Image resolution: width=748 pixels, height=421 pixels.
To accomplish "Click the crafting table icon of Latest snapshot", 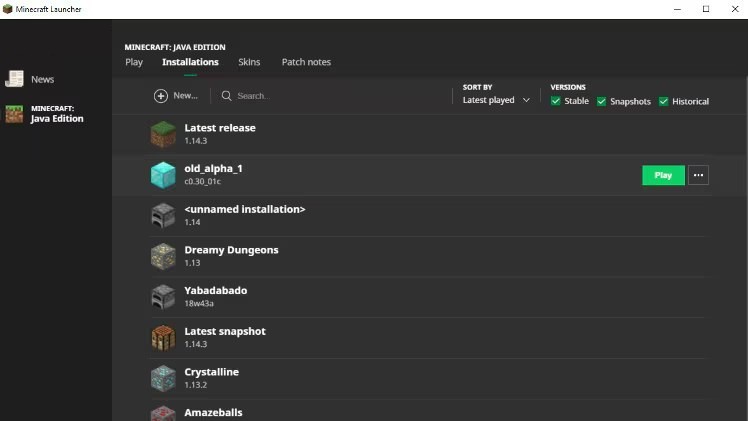I will tap(163, 338).
